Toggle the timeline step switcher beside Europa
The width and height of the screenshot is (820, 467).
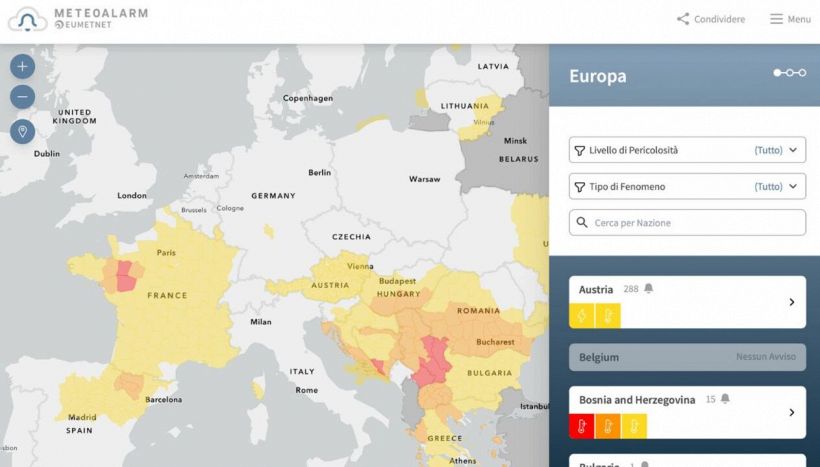pos(789,73)
